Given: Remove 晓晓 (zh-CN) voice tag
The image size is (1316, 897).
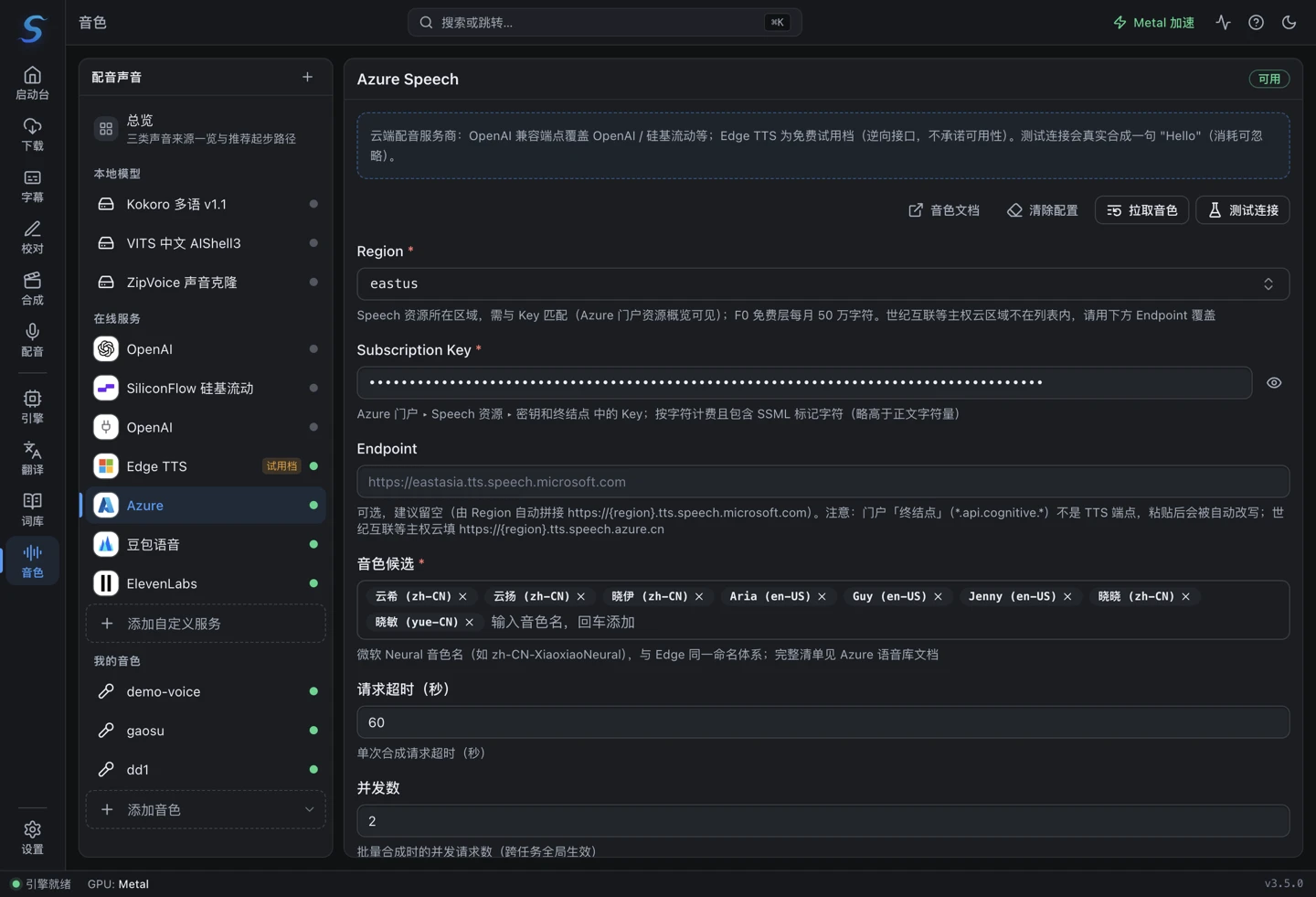Looking at the screenshot, I should click(1186, 596).
